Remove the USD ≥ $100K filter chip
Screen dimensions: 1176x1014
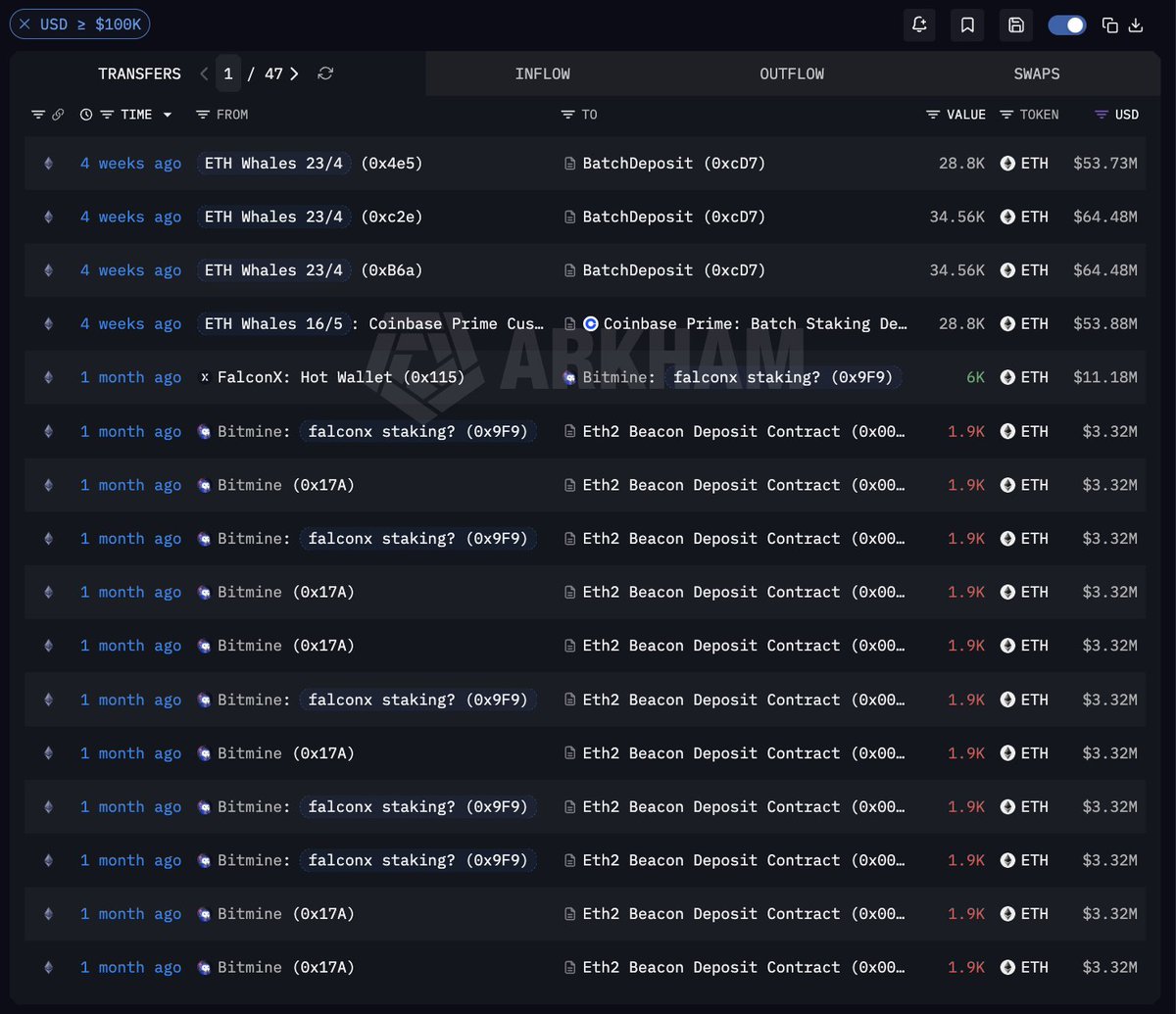(x=24, y=24)
